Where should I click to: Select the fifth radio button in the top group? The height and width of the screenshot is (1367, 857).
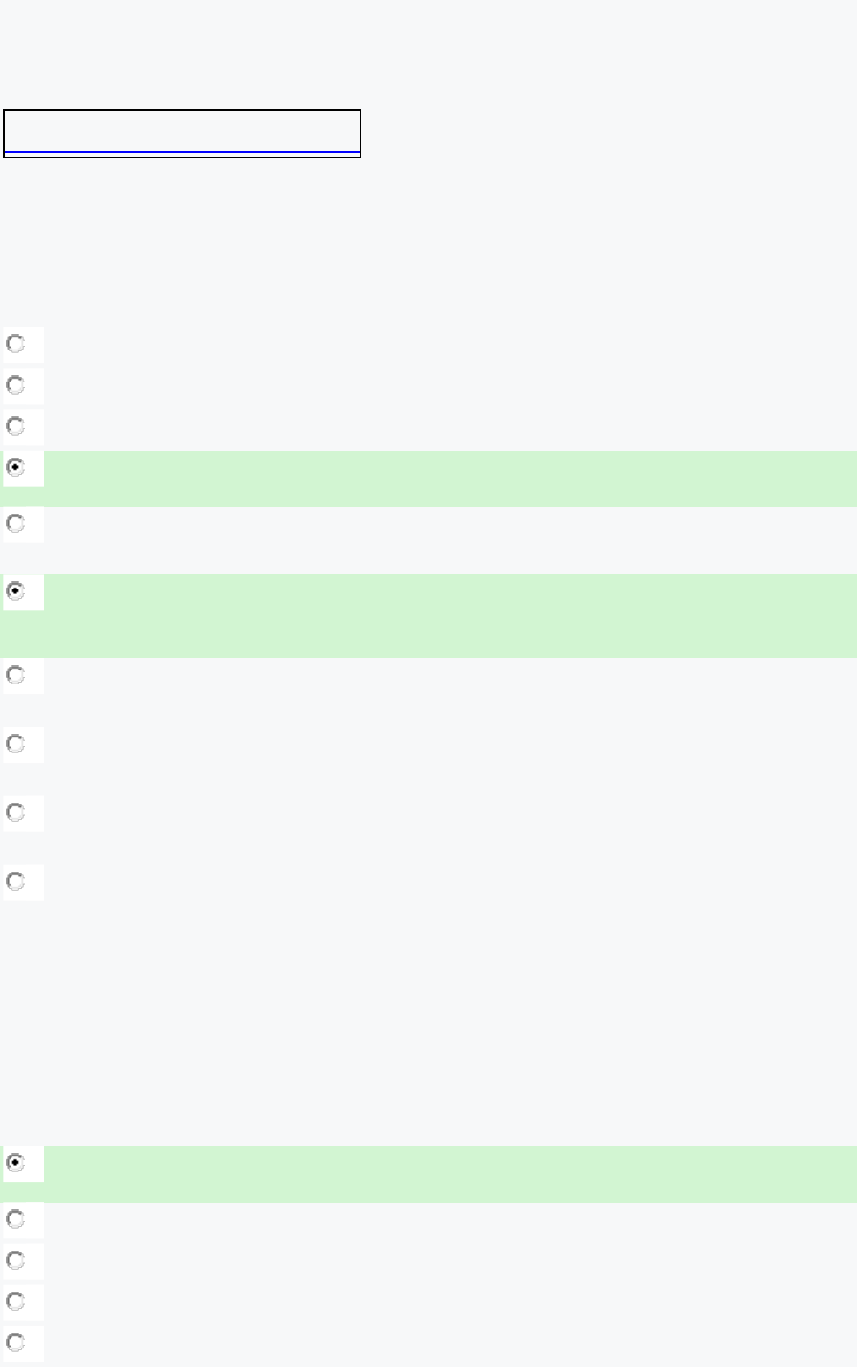16,523
